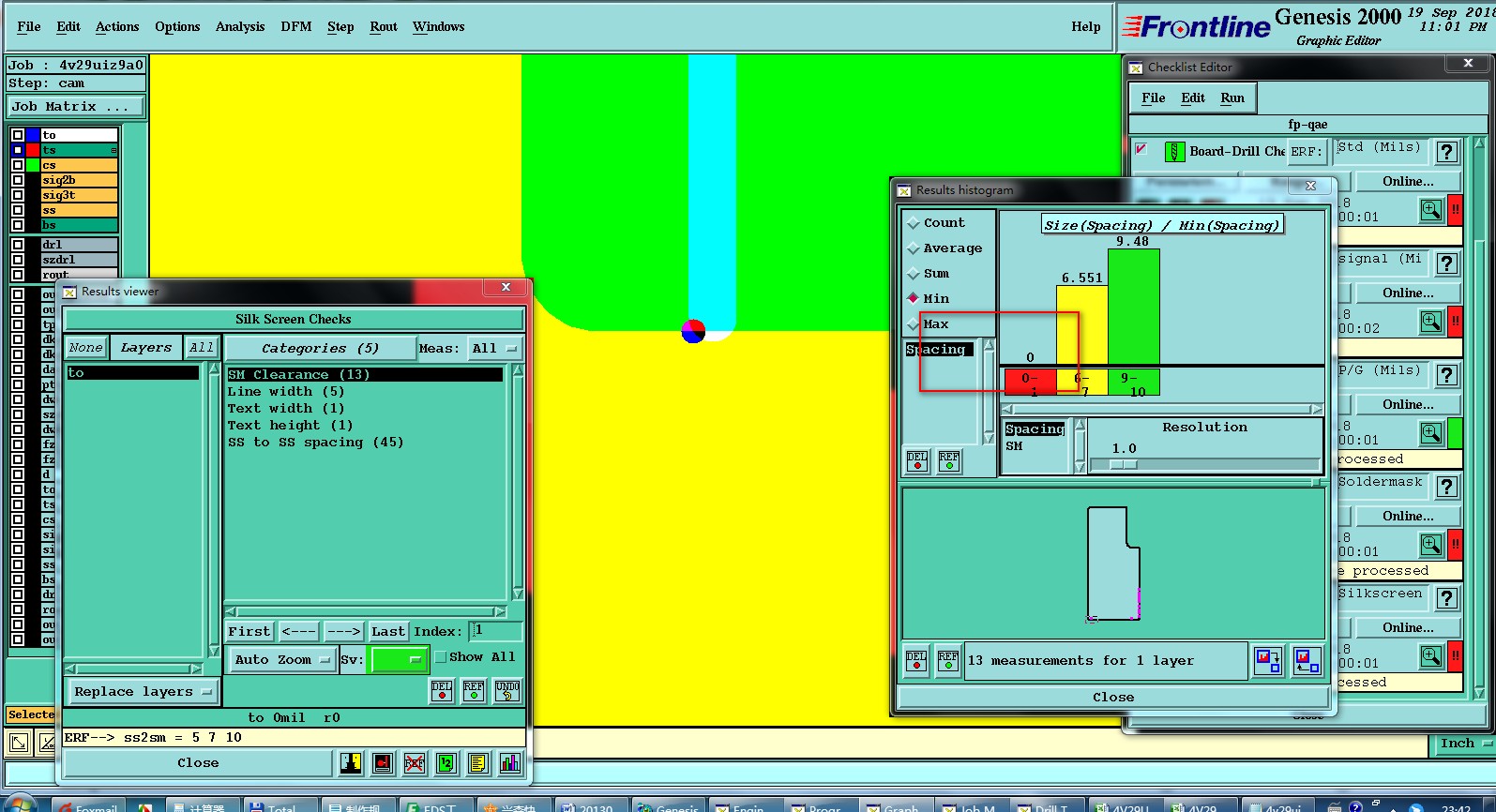This screenshot has height=812, width=1496.
Task: Click help question mark for Soldermask check
Action: tap(1447, 487)
